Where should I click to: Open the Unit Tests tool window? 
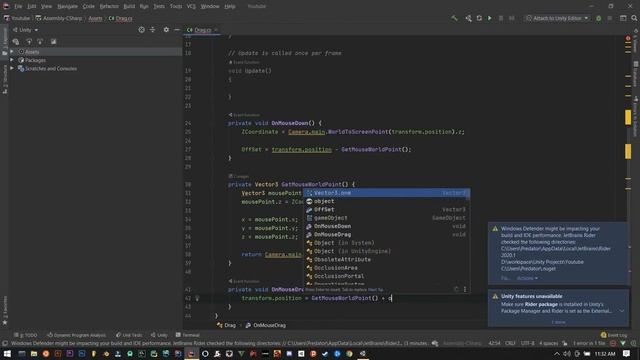point(129,335)
